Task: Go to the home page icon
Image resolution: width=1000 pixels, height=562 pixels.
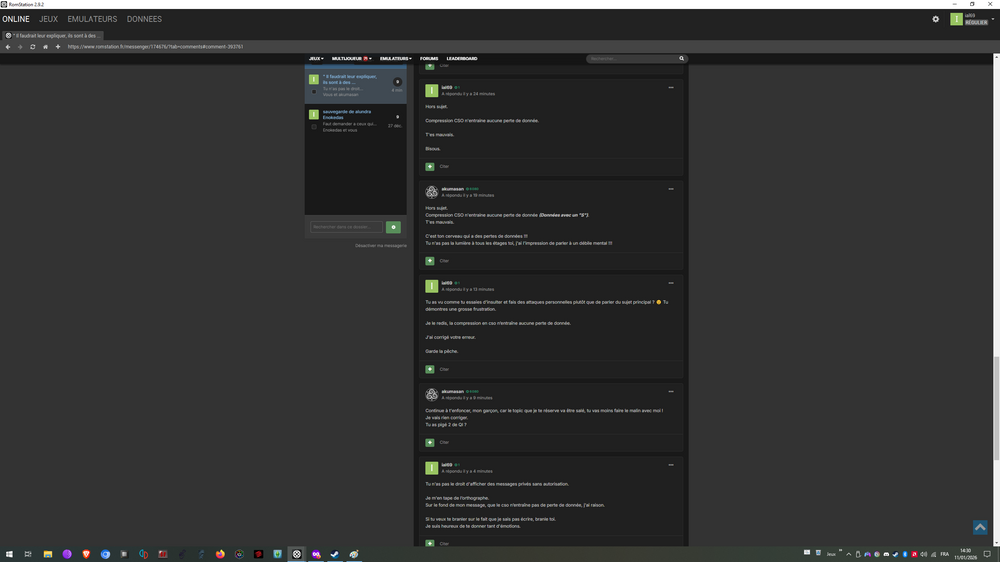Action: [45, 47]
